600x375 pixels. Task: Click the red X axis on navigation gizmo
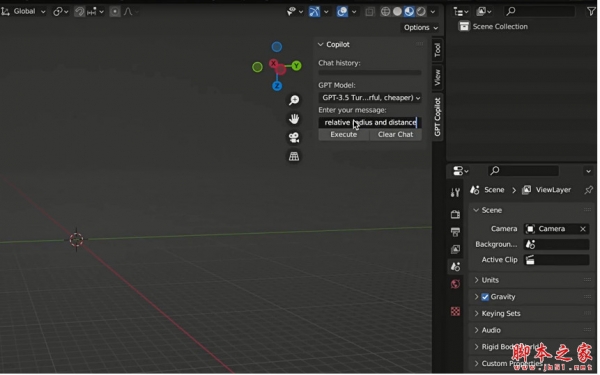pyautogui.click(x=274, y=64)
